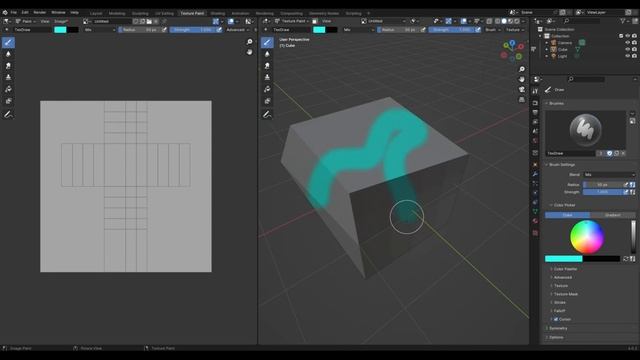
Task: Select the Soften tool in image editor toolbar
Action: tap(8, 54)
